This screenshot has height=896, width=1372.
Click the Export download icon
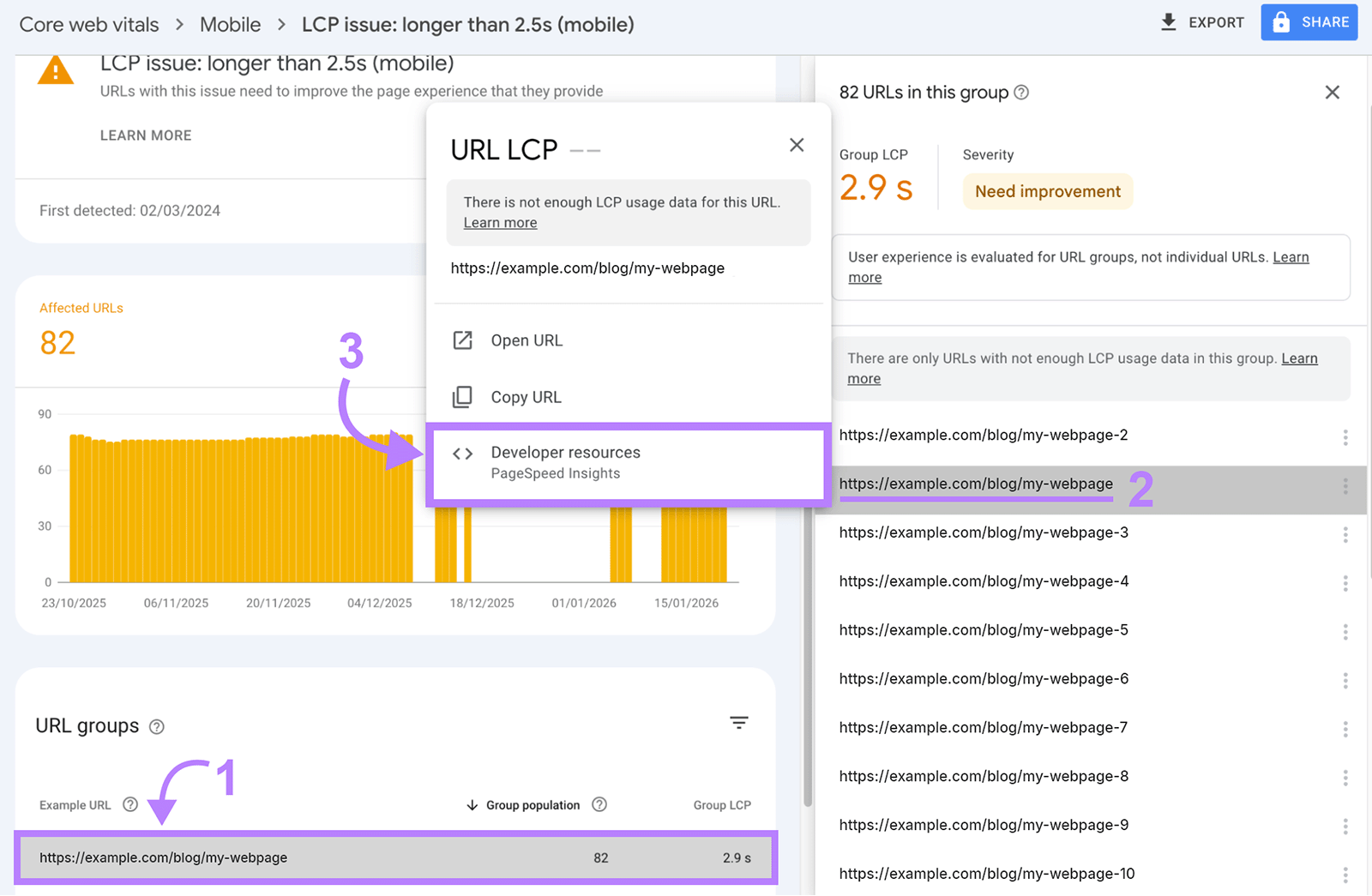1168,22
